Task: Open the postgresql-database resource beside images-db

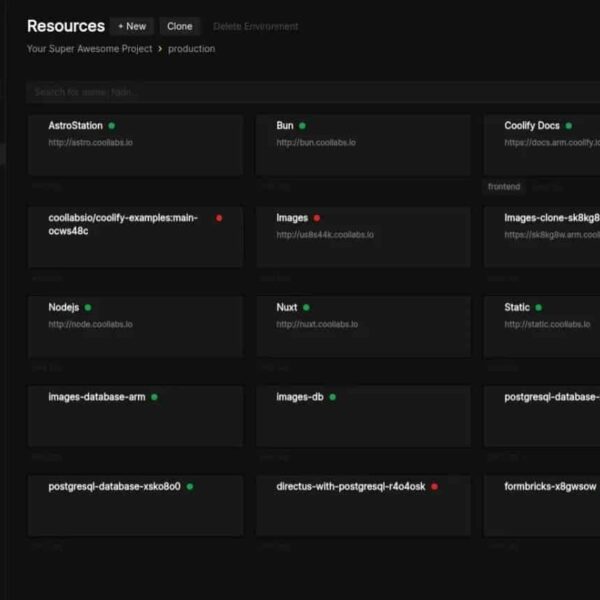Action: click(552, 397)
